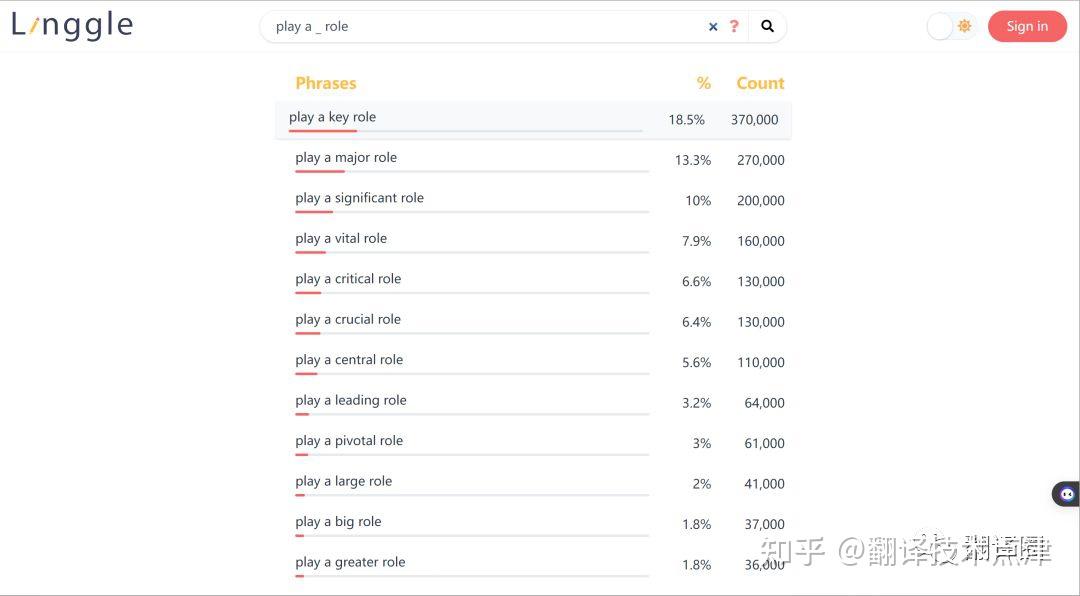This screenshot has width=1080, height=596.
Task: Click the % column header
Action: [x=703, y=83]
